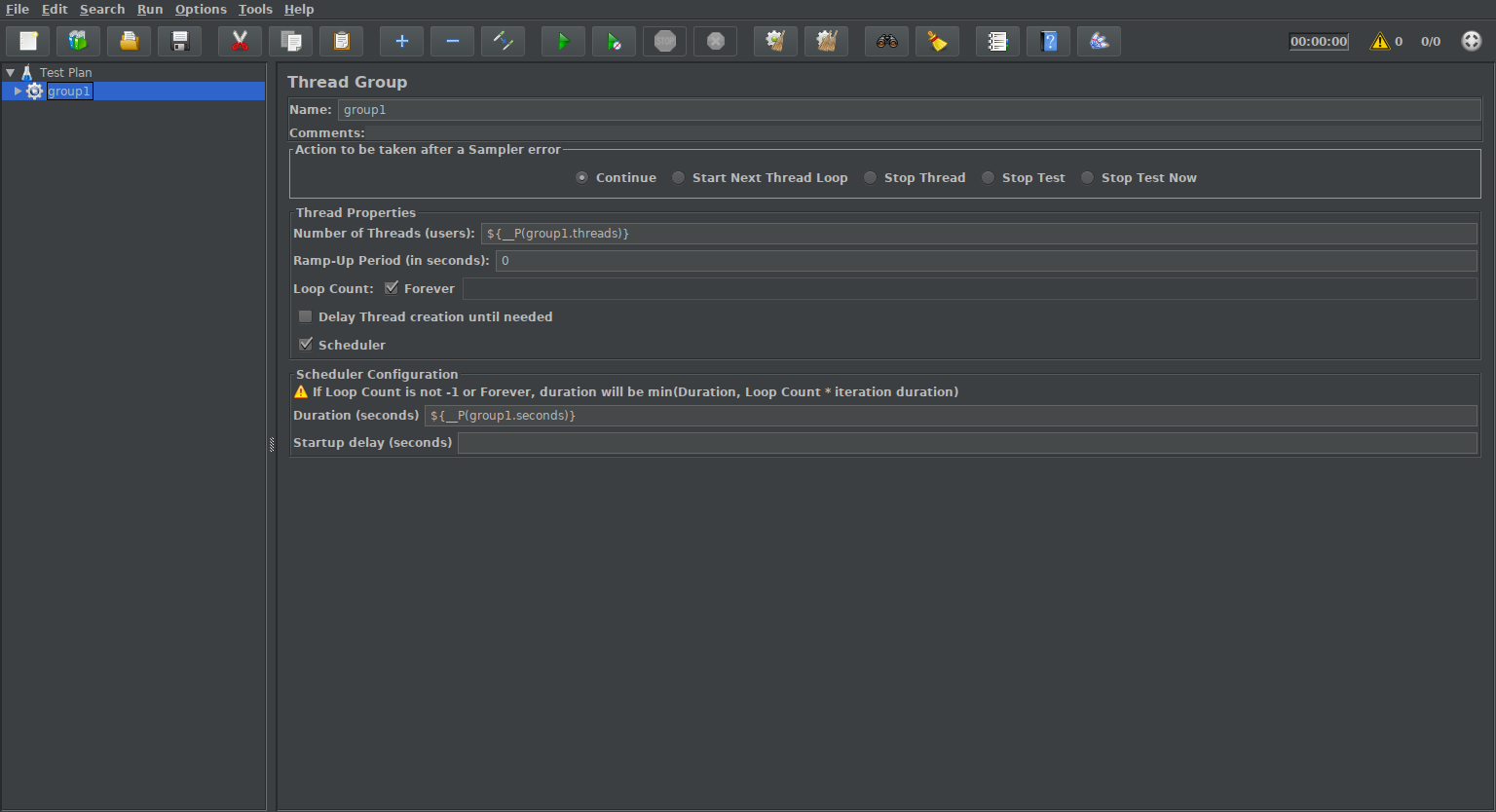Click the blue Help question mark icon
Viewport: 1496px width, 812px height.
pyautogui.click(x=1048, y=41)
